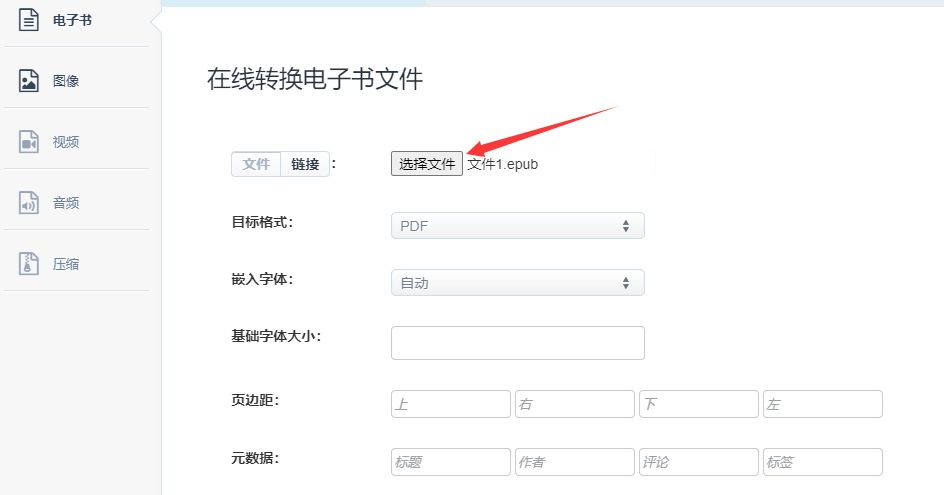This screenshot has height=495, width=944.
Task: Open the compressed archive icon
Action: [x=28, y=264]
